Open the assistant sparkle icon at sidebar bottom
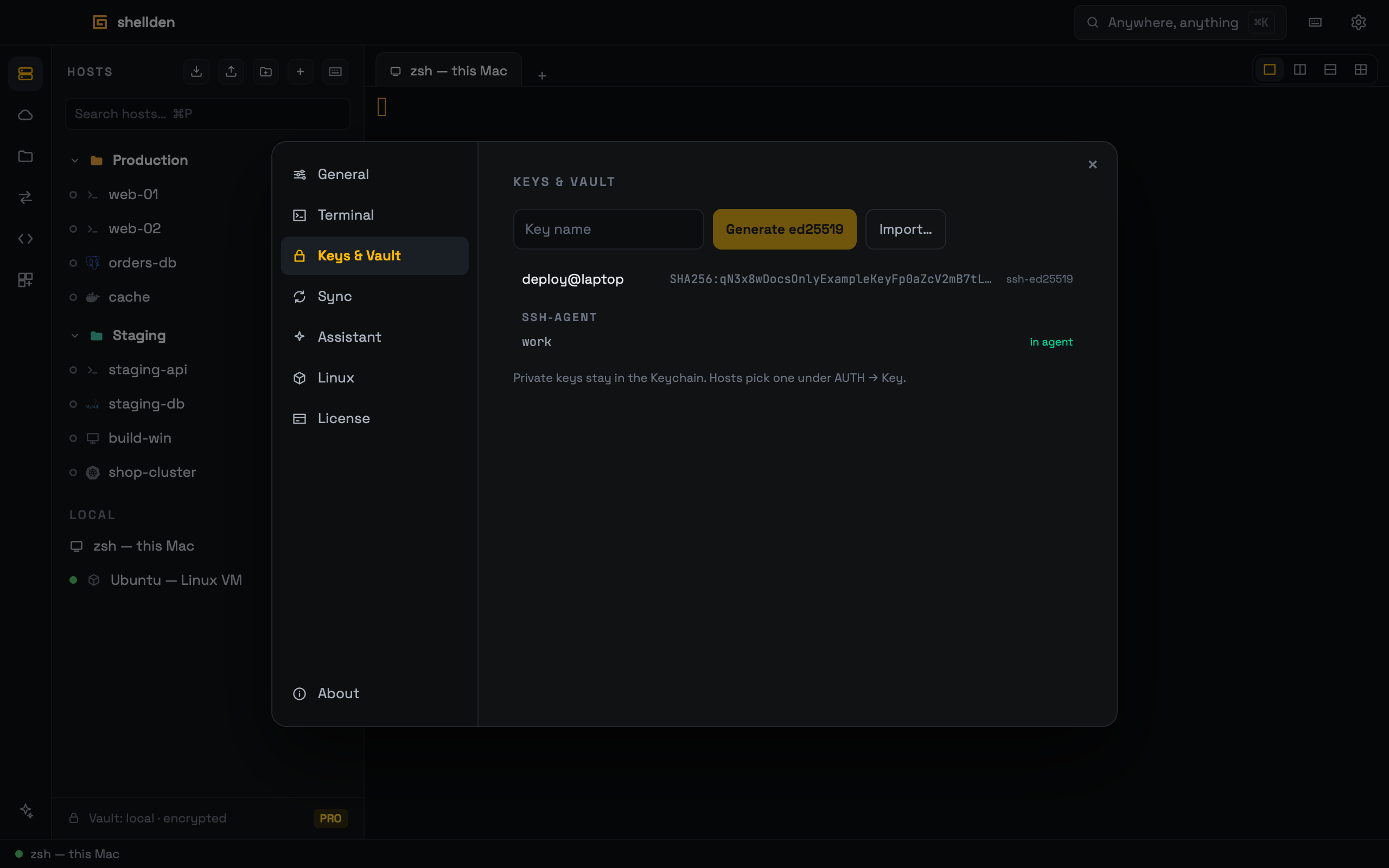The height and width of the screenshot is (868, 1389). (x=27, y=810)
